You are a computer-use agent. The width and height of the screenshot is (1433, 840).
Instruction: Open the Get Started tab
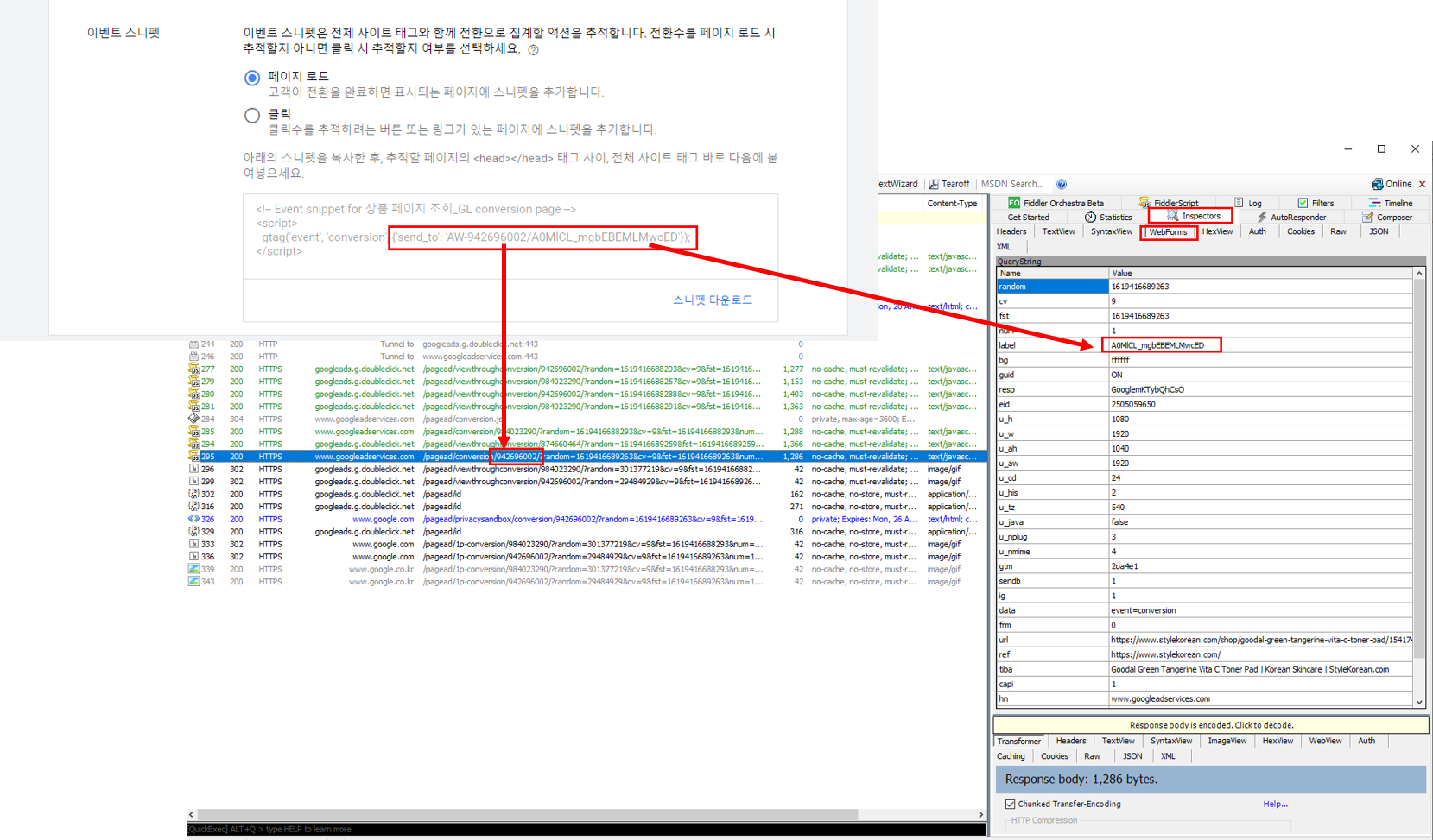click(x=1028, y=218)
